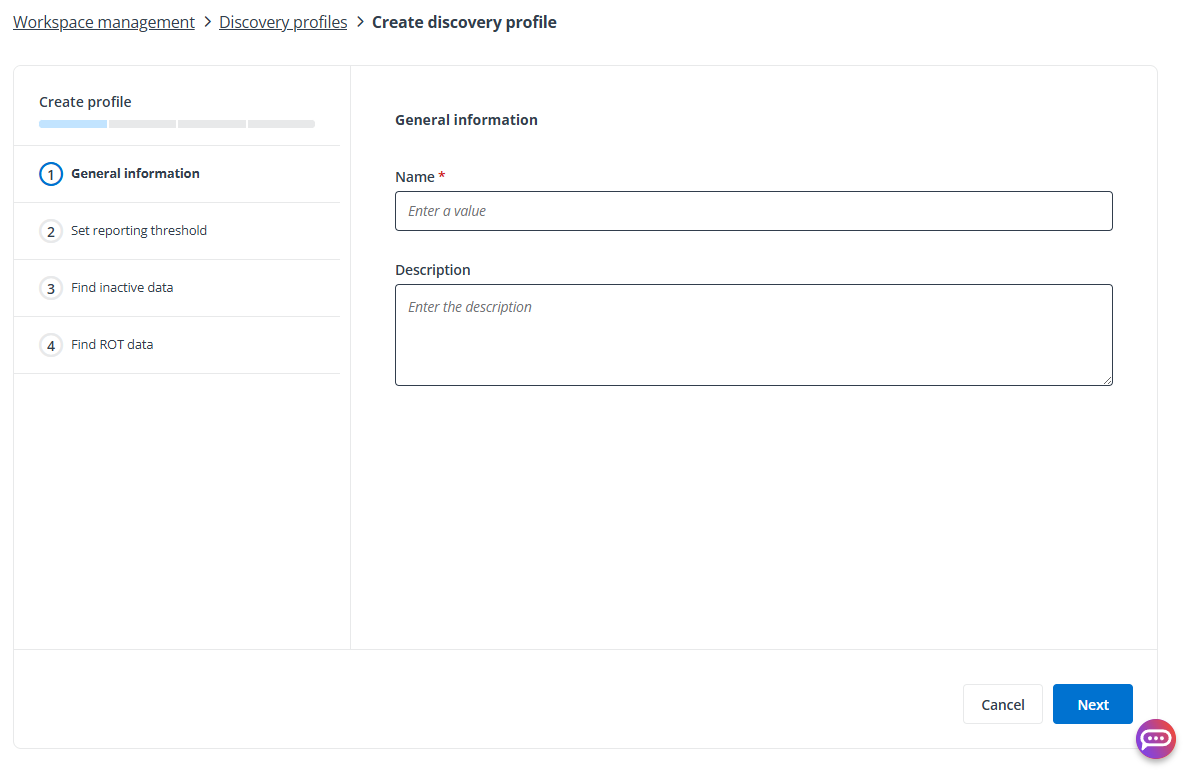Open the Discovery profiles breadcrumb link

pyautogui.click(x=283, y=21)
